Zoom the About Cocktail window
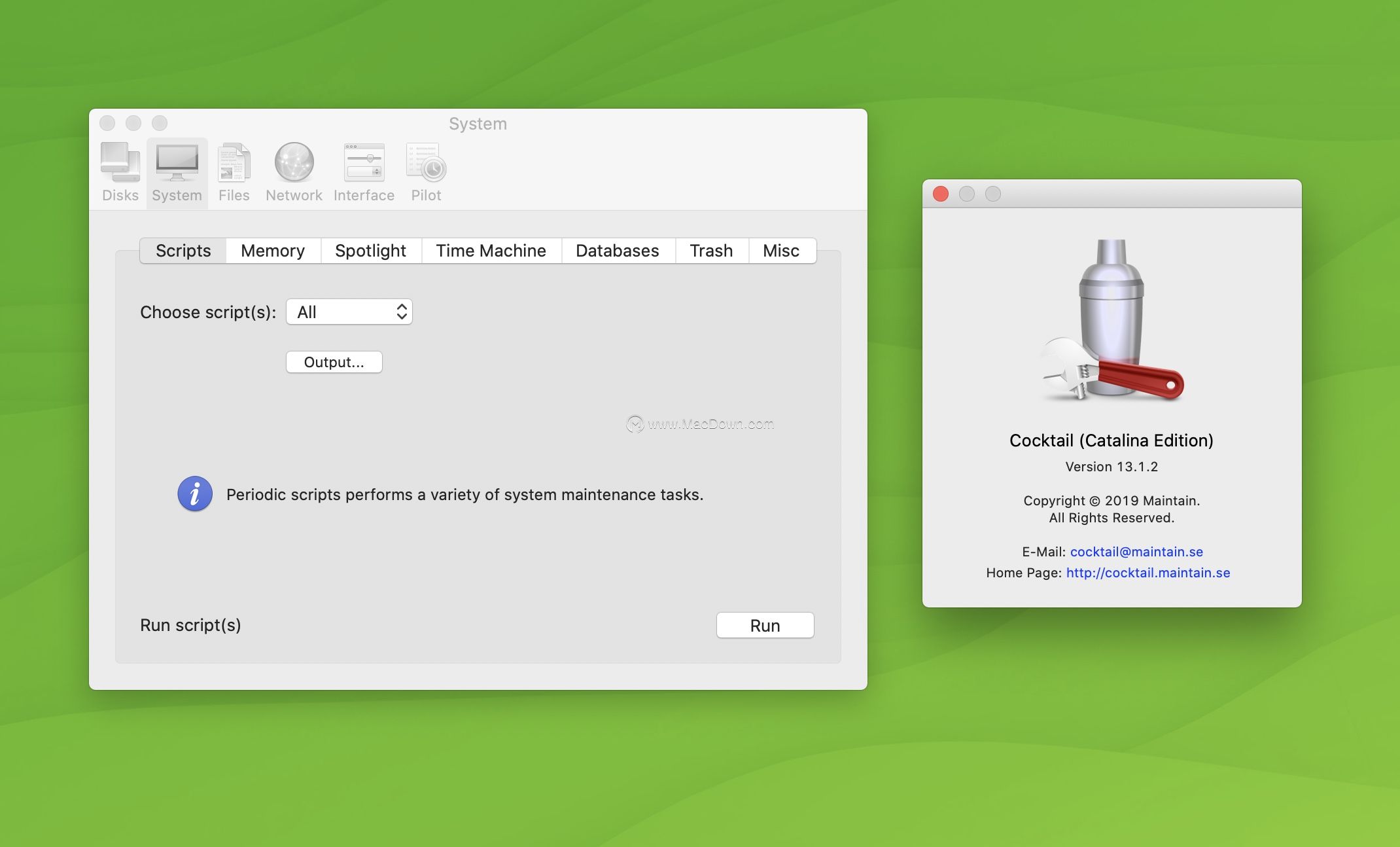 point(993,194)
